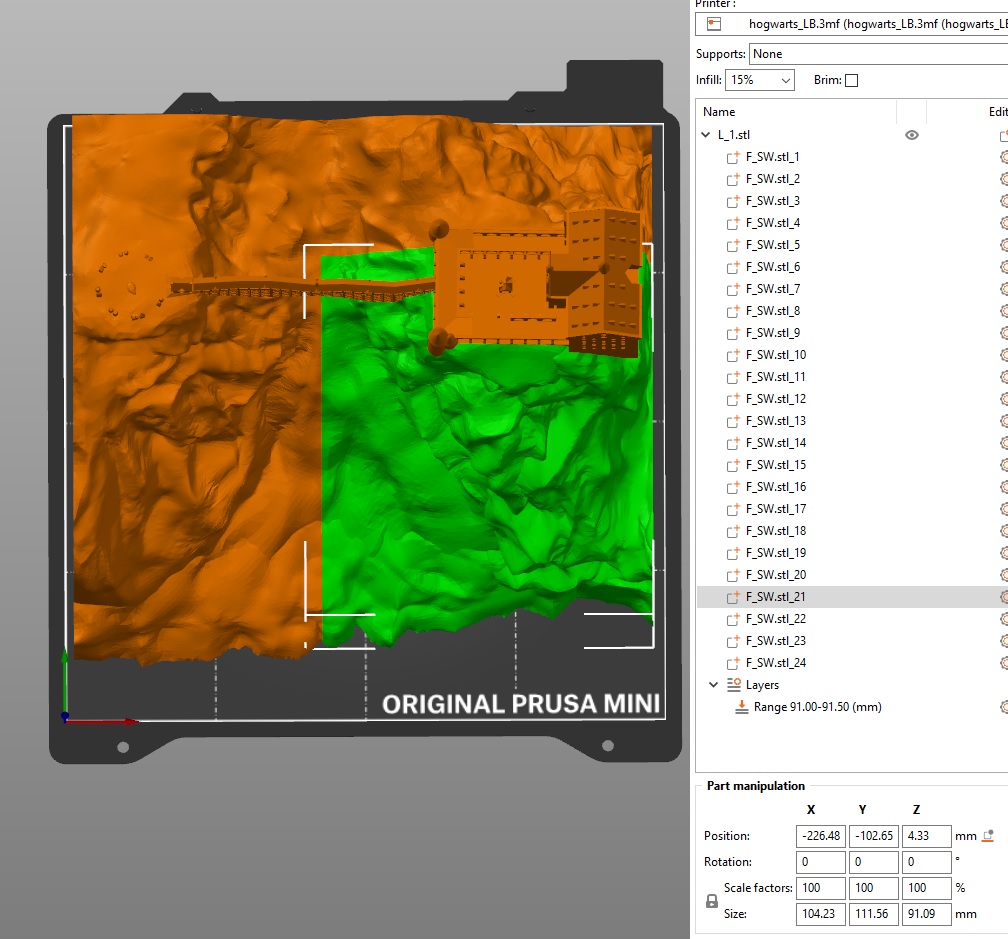The height and width of the screenshot is (939, 1008).
Task: Click the modifier icon beside F_SW.stl_17
Action: click(x=733, y=509)
